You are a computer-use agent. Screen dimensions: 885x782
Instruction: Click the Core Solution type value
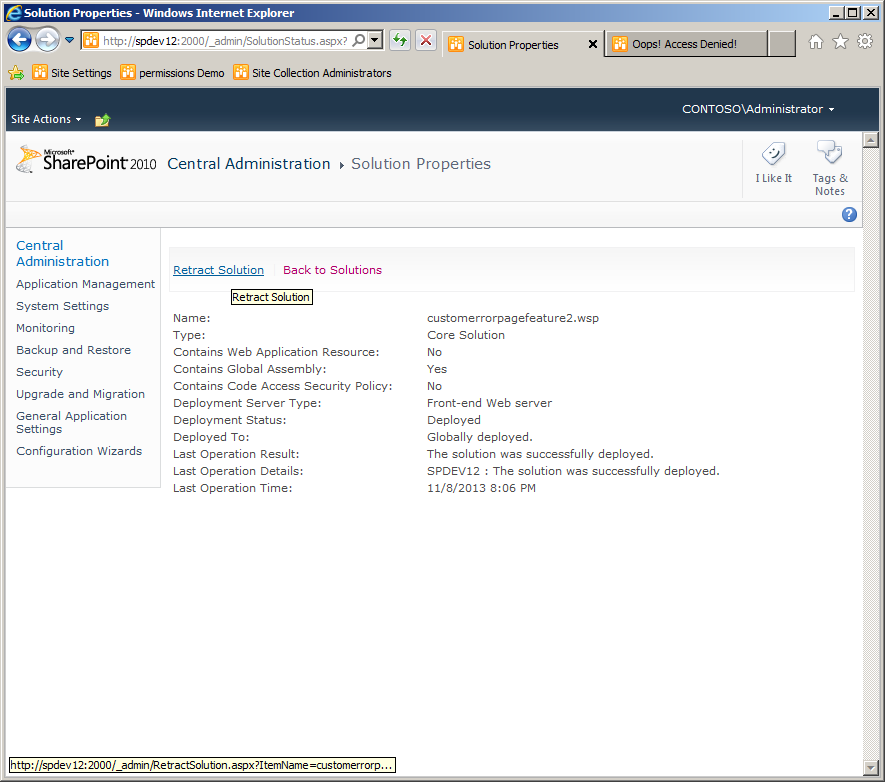[466, 335]
